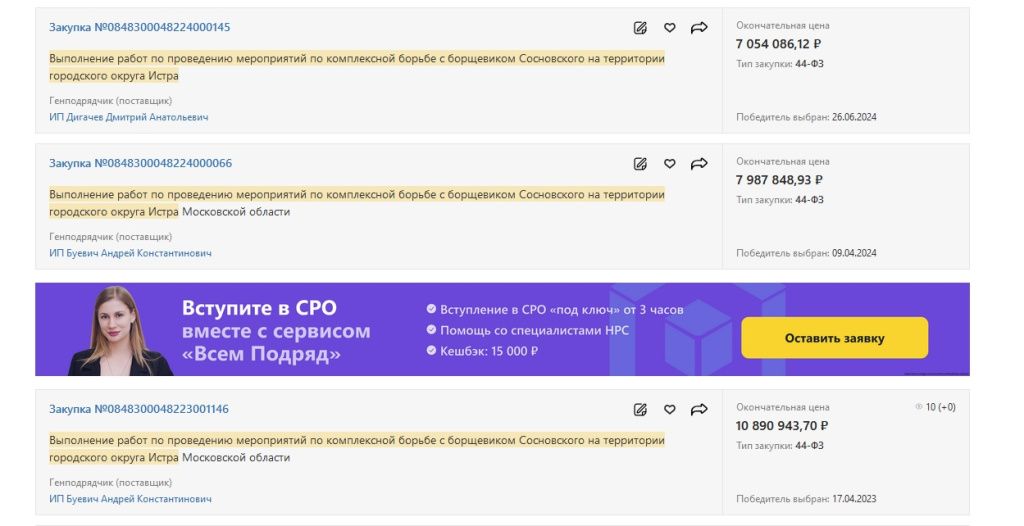Open the Закупка №0848300048223001146 link

(139, 409)
